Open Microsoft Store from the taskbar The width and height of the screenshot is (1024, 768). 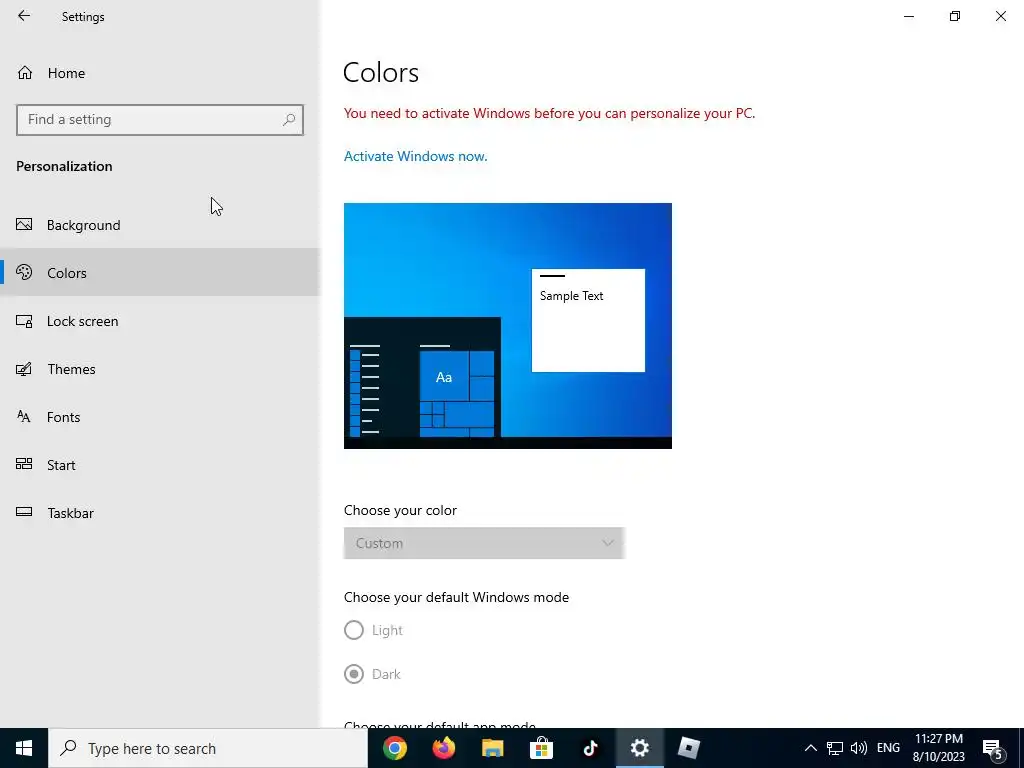point(541,748)
